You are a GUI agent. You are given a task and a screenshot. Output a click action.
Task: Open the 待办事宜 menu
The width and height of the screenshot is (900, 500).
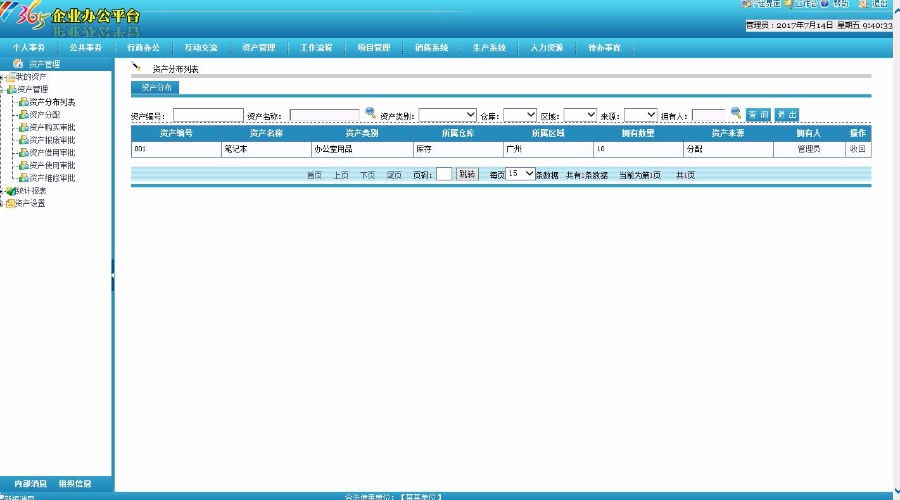tap(604, 48)
